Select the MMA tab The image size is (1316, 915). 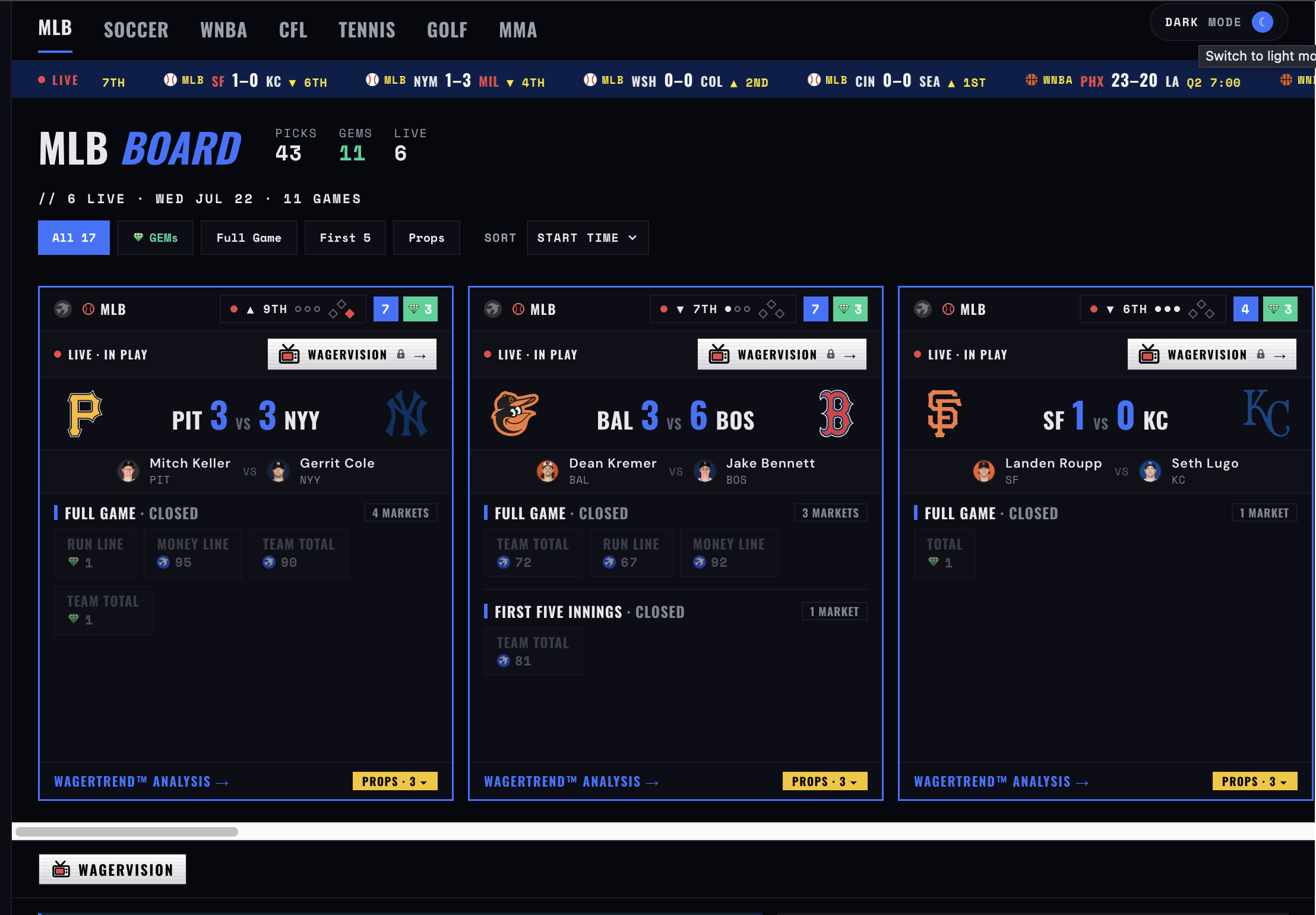(518, 30)
